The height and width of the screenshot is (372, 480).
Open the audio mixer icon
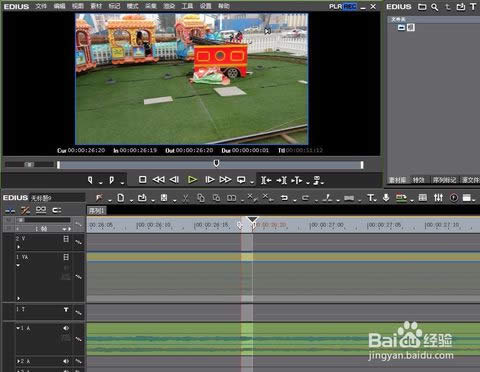[438, 198]
